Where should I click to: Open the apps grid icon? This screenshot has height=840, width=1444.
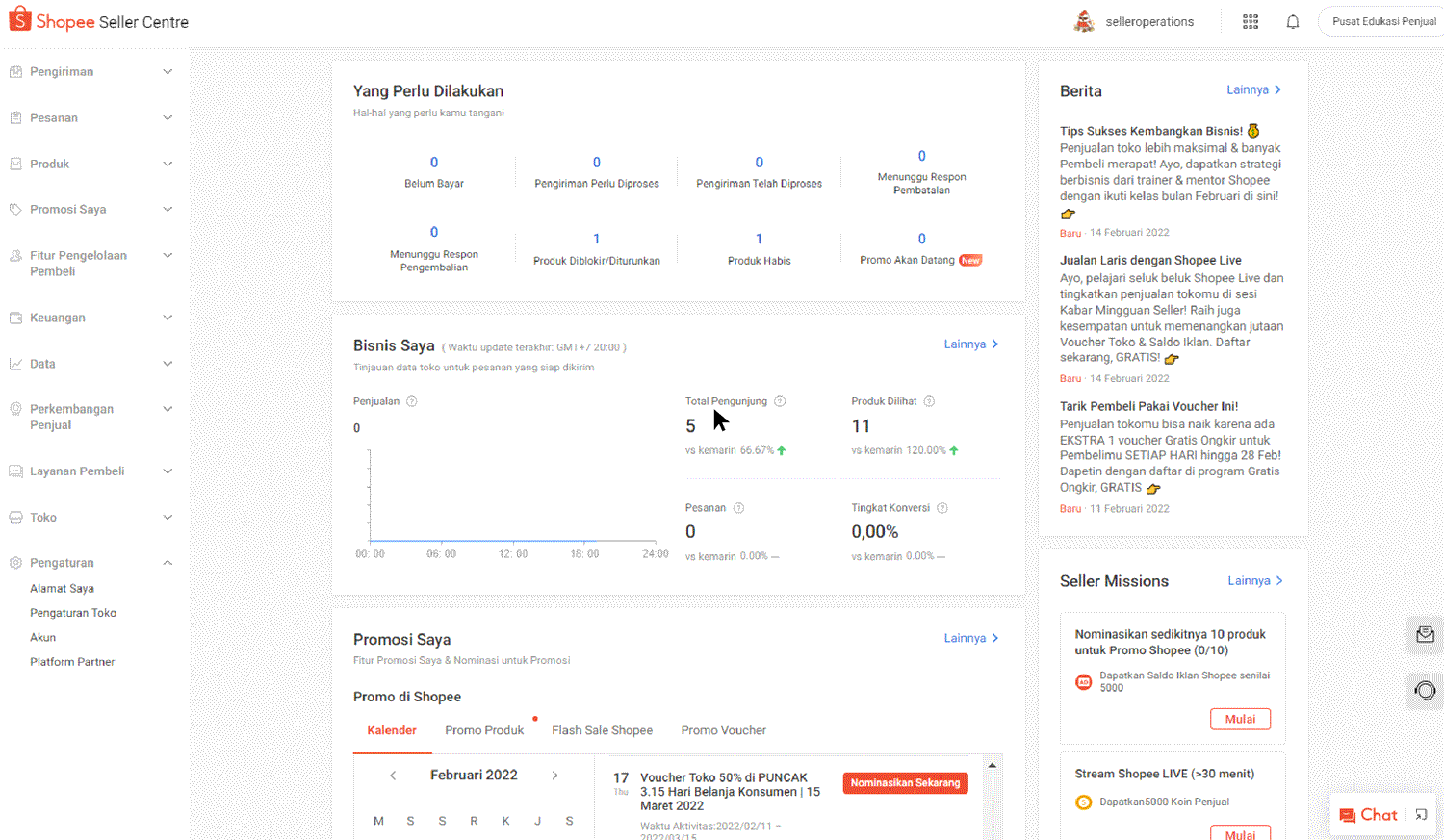coord(1250,22)
